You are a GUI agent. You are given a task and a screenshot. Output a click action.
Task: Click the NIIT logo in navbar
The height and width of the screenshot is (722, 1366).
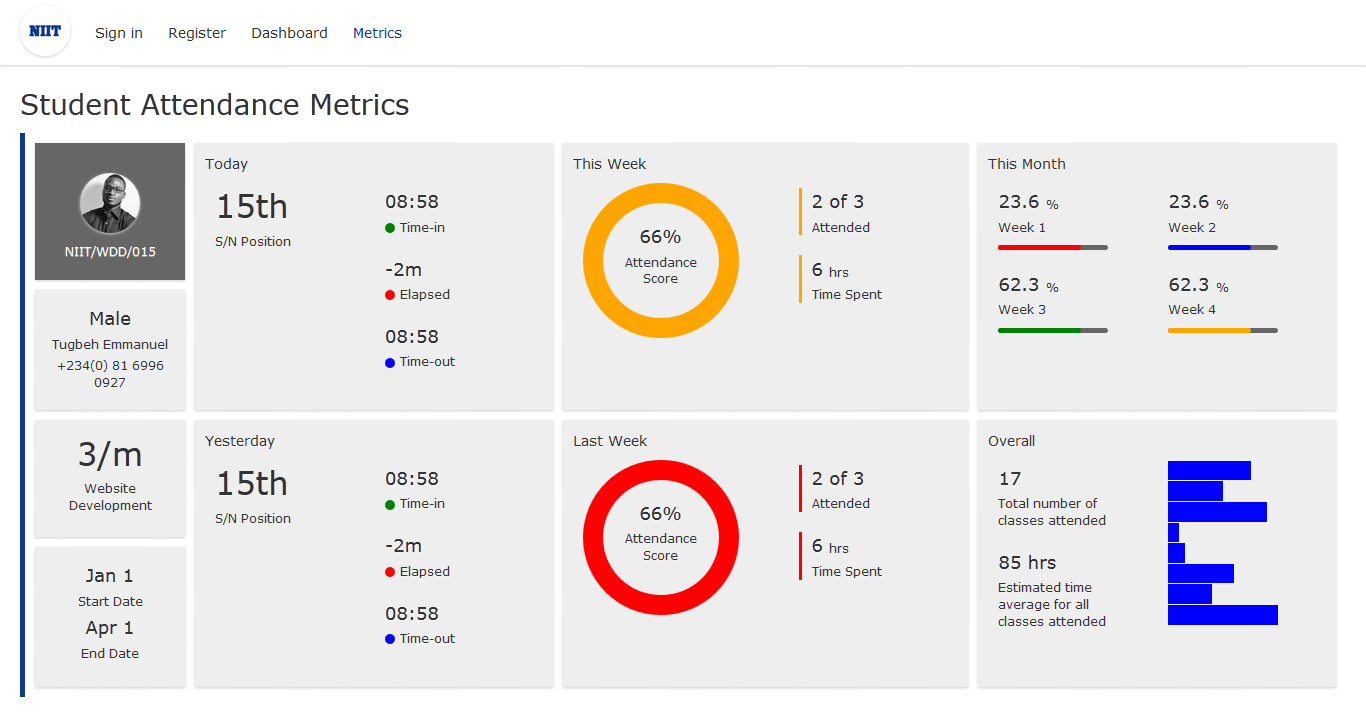pyautogui.click(x=45, y=32)
